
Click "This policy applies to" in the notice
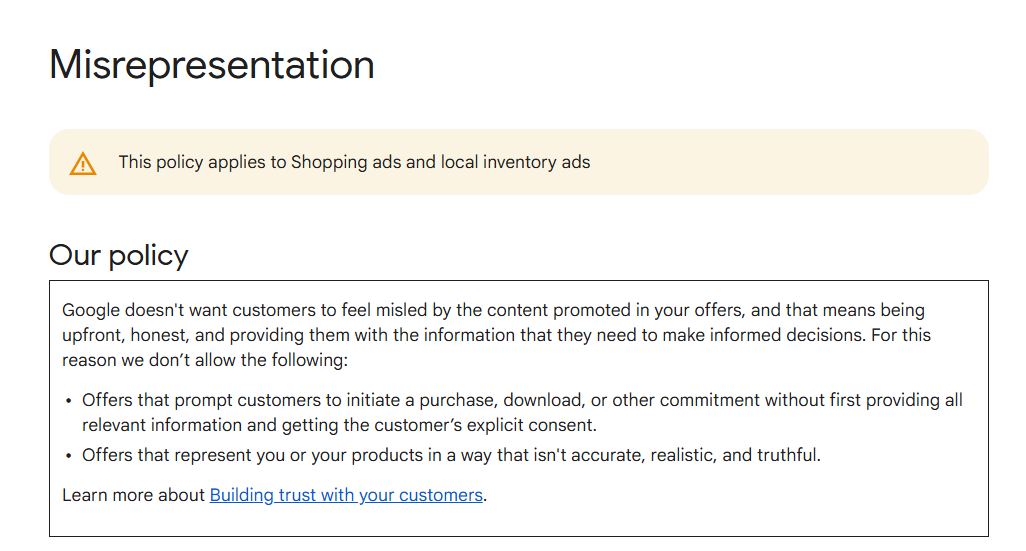203,162
